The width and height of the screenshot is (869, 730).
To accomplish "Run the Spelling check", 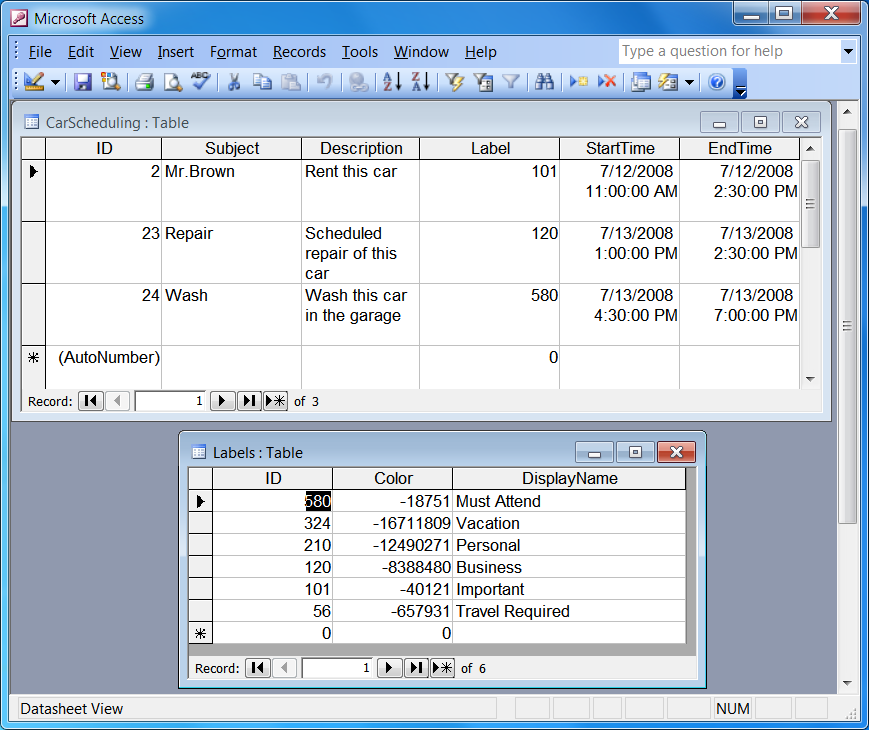I will (x=200, y=82).
